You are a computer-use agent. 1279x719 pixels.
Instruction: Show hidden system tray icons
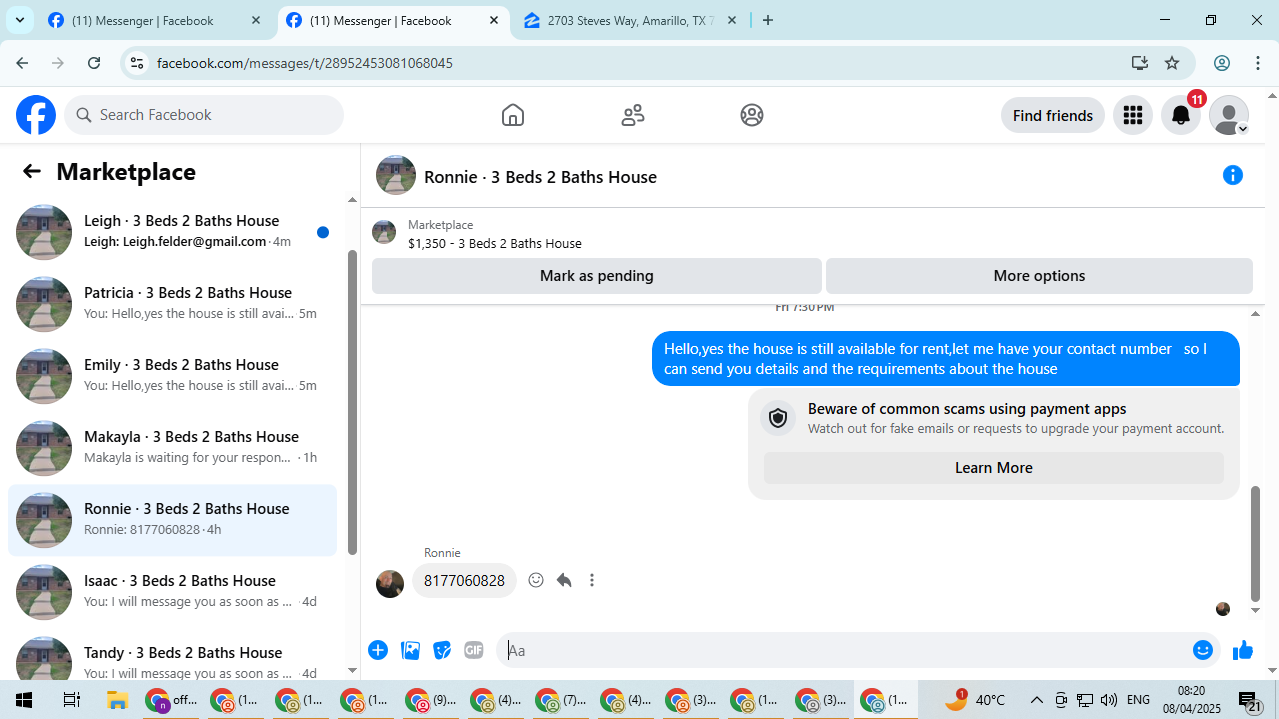[x=1036, y=700]
